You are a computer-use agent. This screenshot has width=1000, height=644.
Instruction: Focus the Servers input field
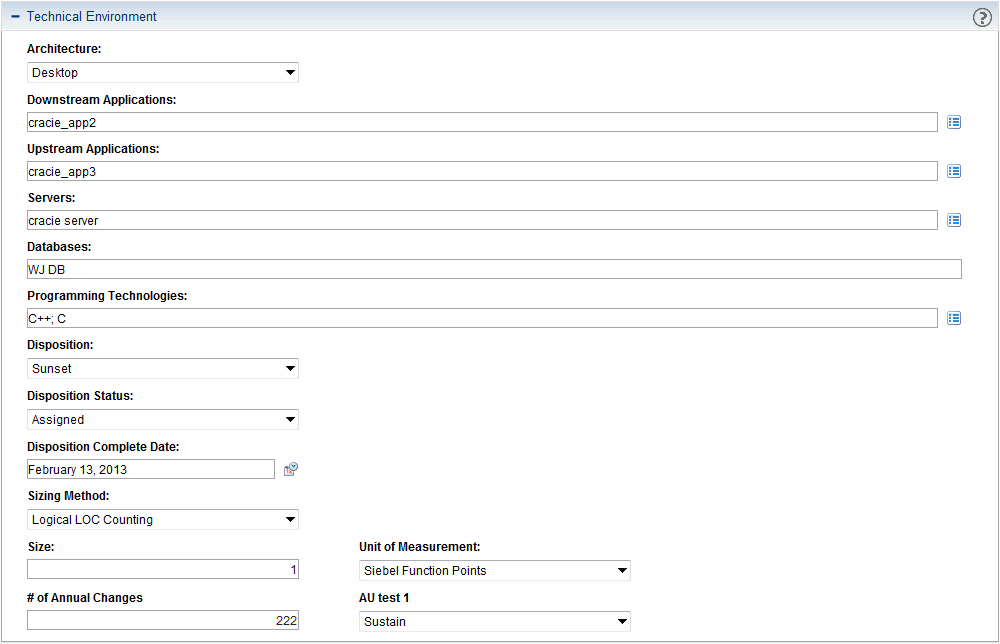482,220
